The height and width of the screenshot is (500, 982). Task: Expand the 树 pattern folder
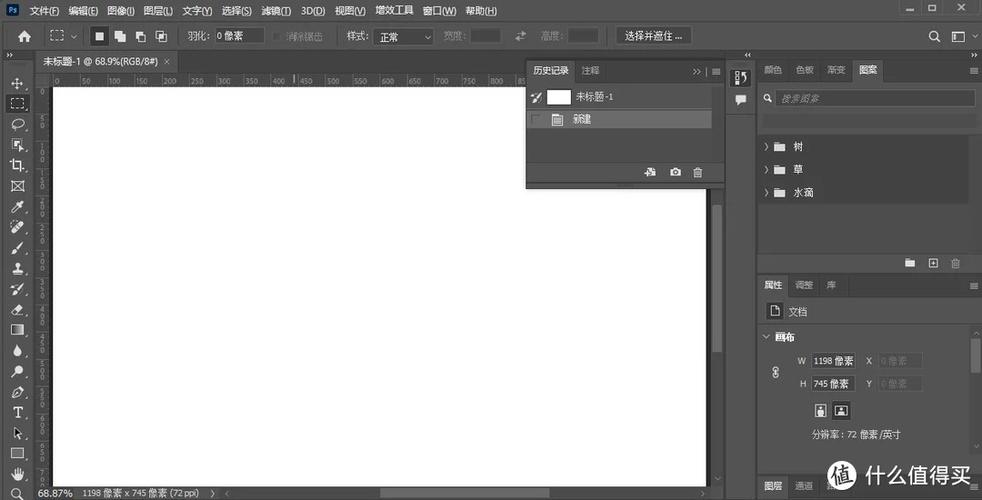tap(766, 147)
